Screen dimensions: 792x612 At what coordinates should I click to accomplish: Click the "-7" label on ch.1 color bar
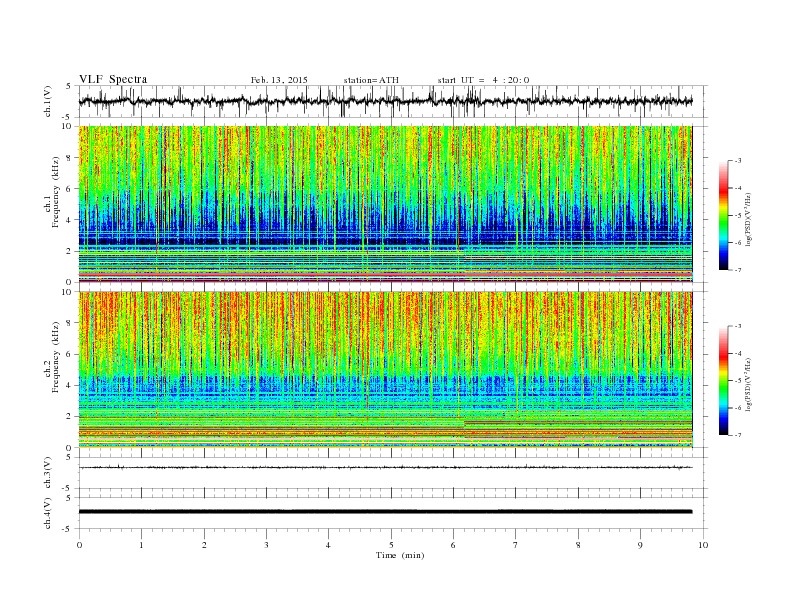coord(737,270)
